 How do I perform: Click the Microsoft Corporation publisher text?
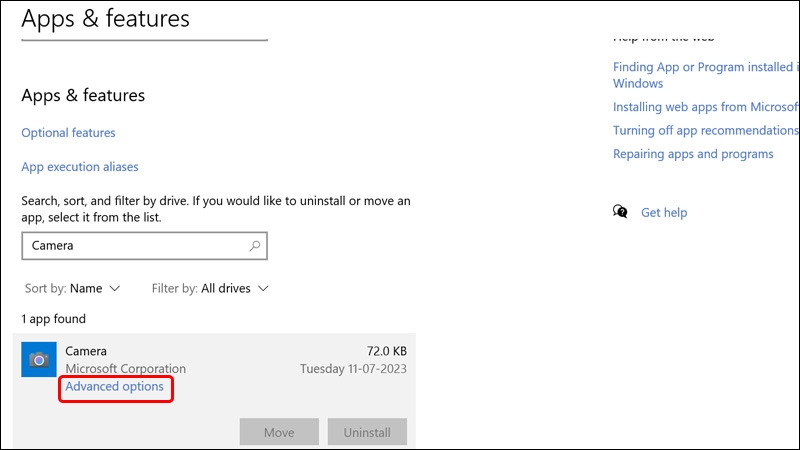[126, 368]
